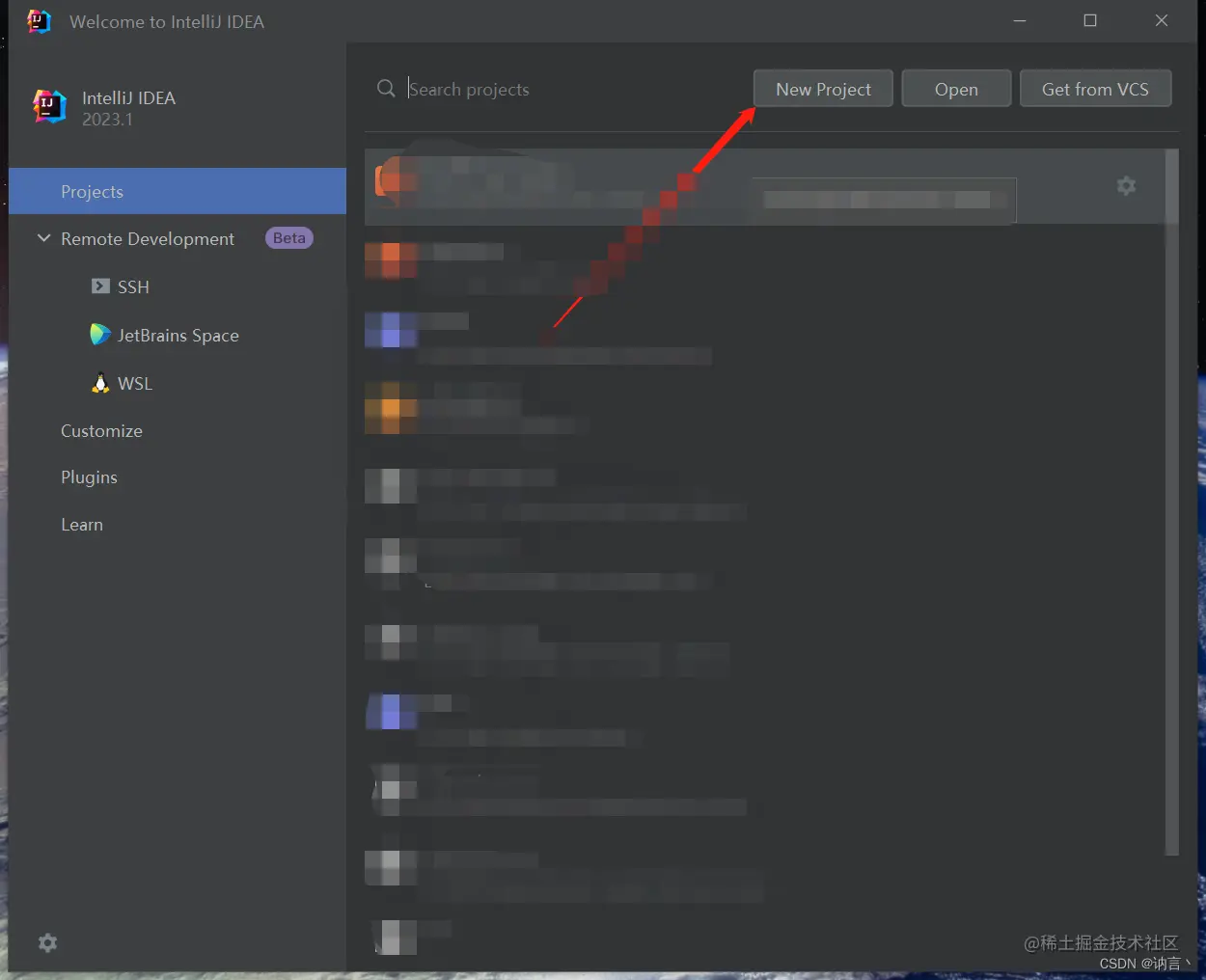Click Get from VCS button
The width and height of the screenshot is (1206, 980).
1095,89
